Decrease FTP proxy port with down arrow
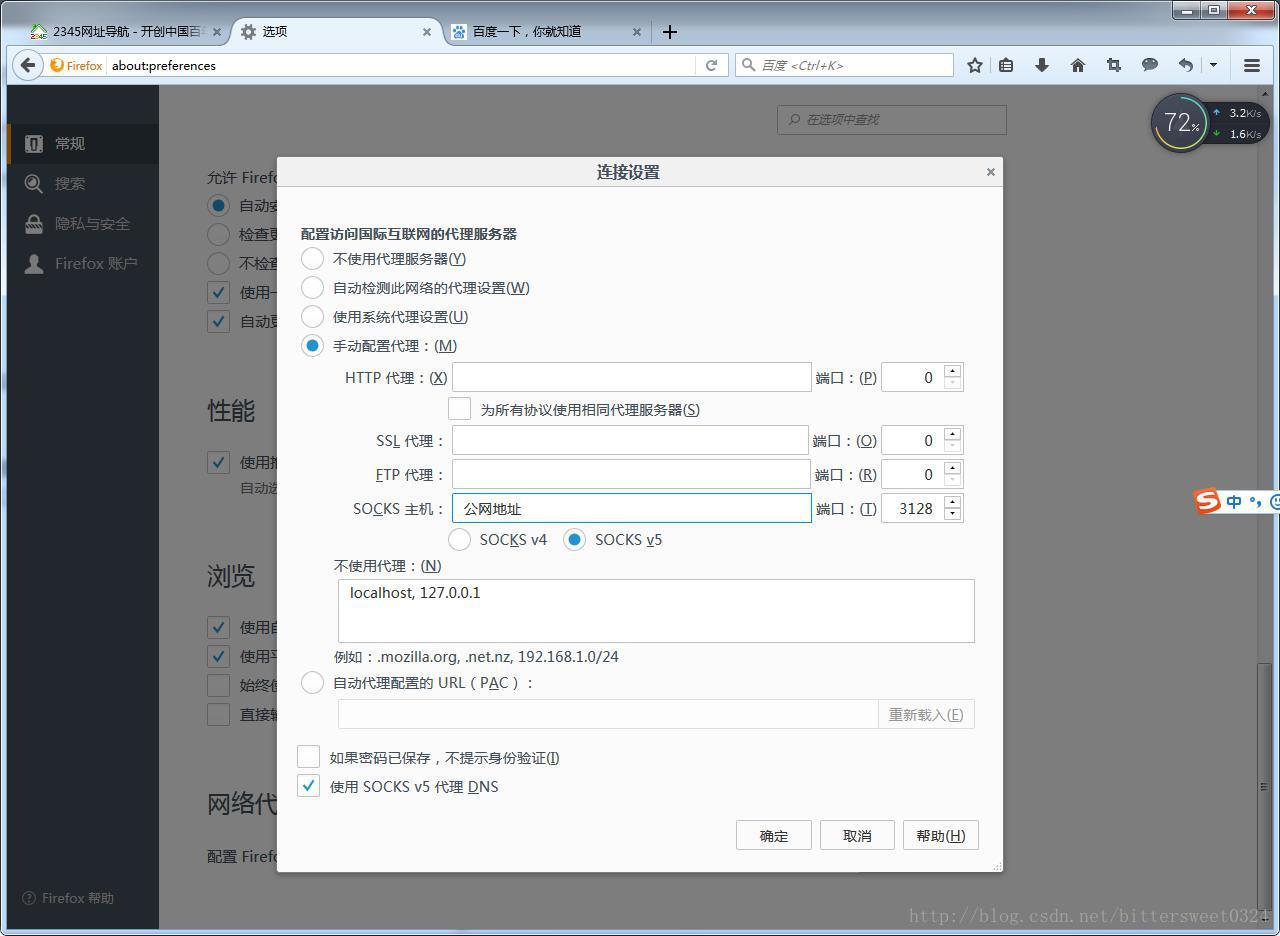This screenshot has height=936, width=1280. point(952,481)
